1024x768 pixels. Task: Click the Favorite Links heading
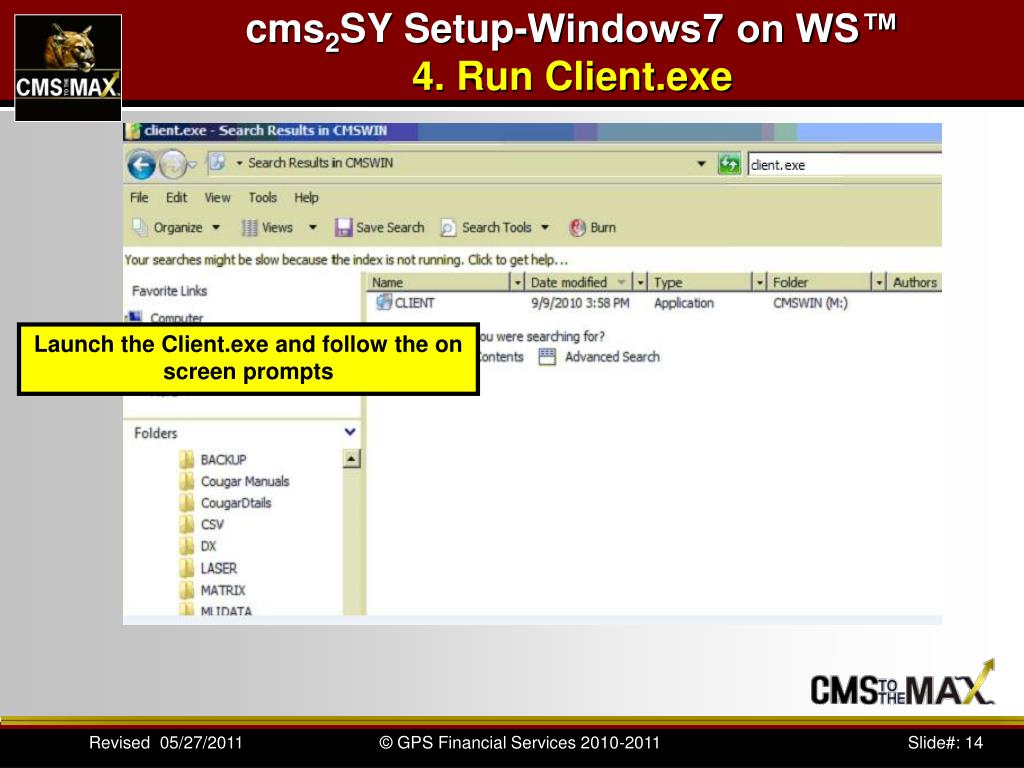point(169,291)
